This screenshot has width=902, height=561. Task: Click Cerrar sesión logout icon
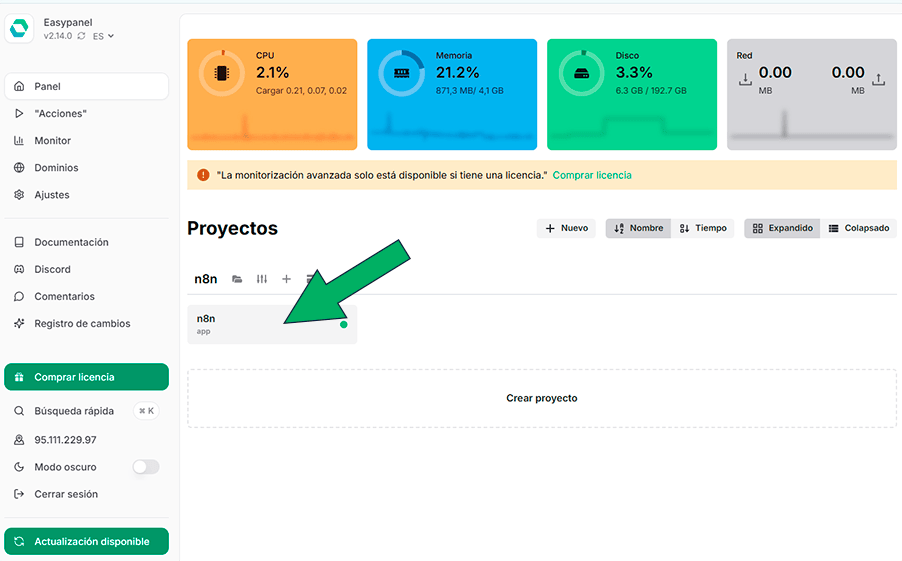(x=19, y=494)
